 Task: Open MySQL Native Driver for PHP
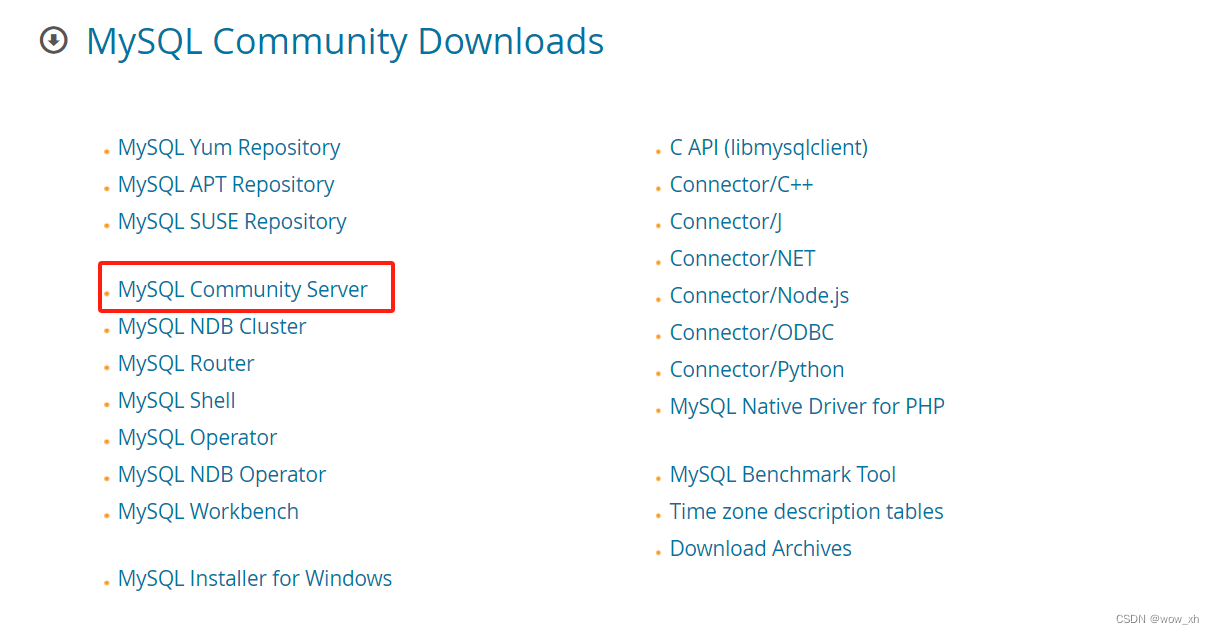pyautogui.click(x=807, y=407)
